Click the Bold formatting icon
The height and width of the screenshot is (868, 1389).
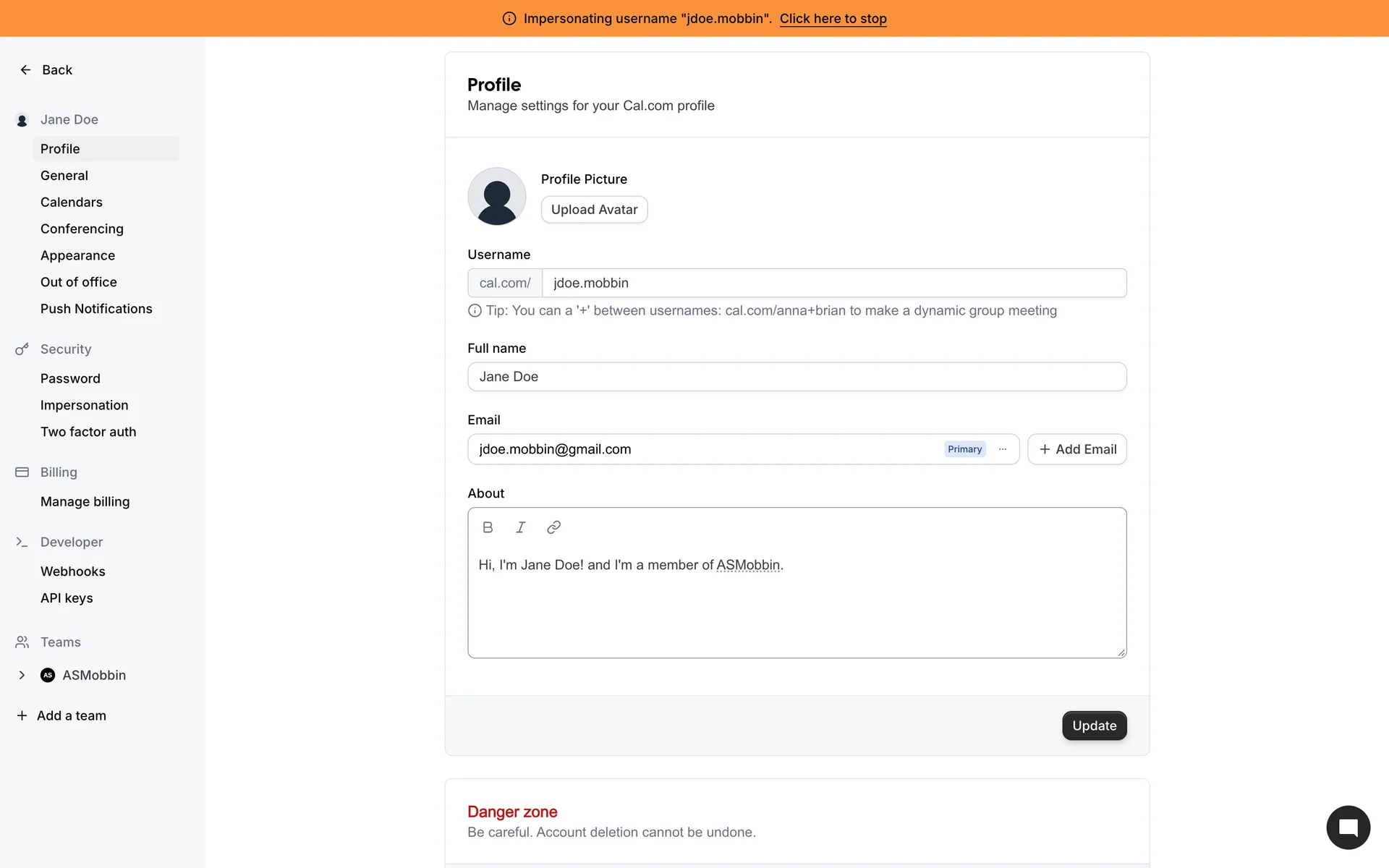[488, 527]
